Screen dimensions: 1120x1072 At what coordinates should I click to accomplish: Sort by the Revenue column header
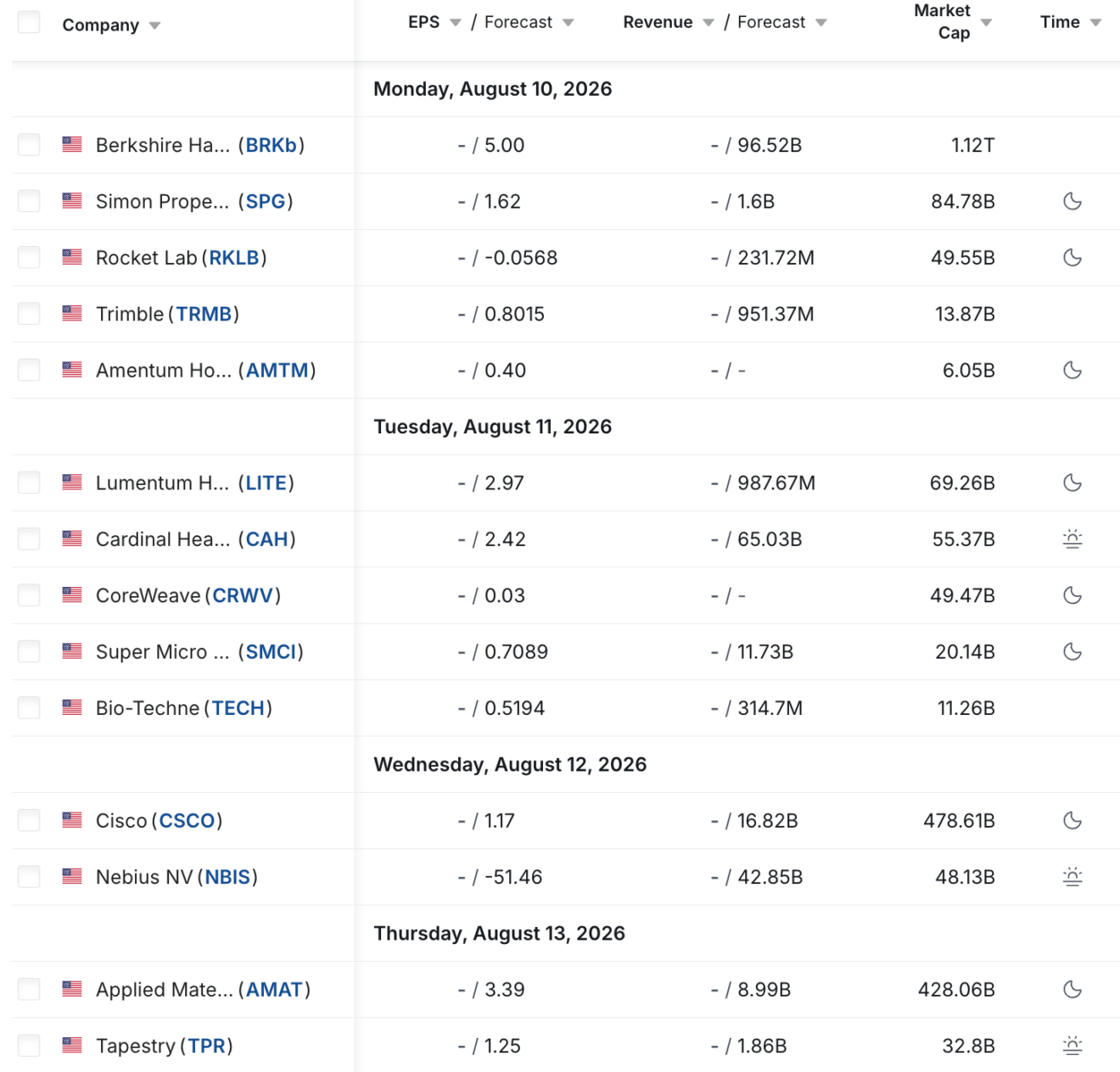658,22
